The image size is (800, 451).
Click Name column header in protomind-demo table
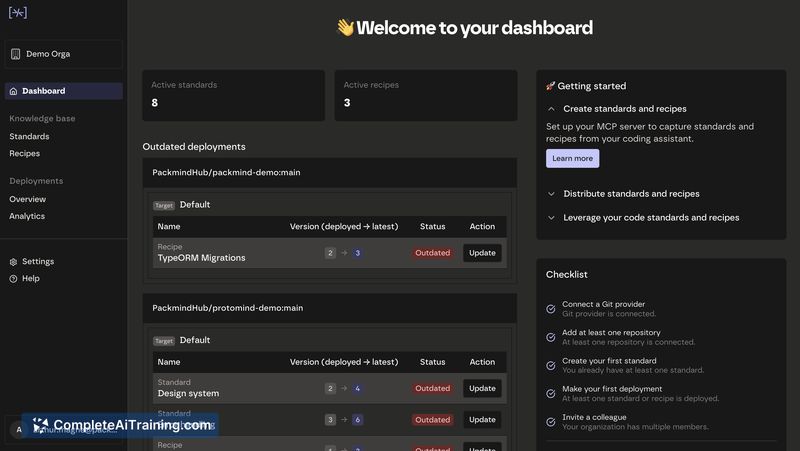tap(169, 362)
